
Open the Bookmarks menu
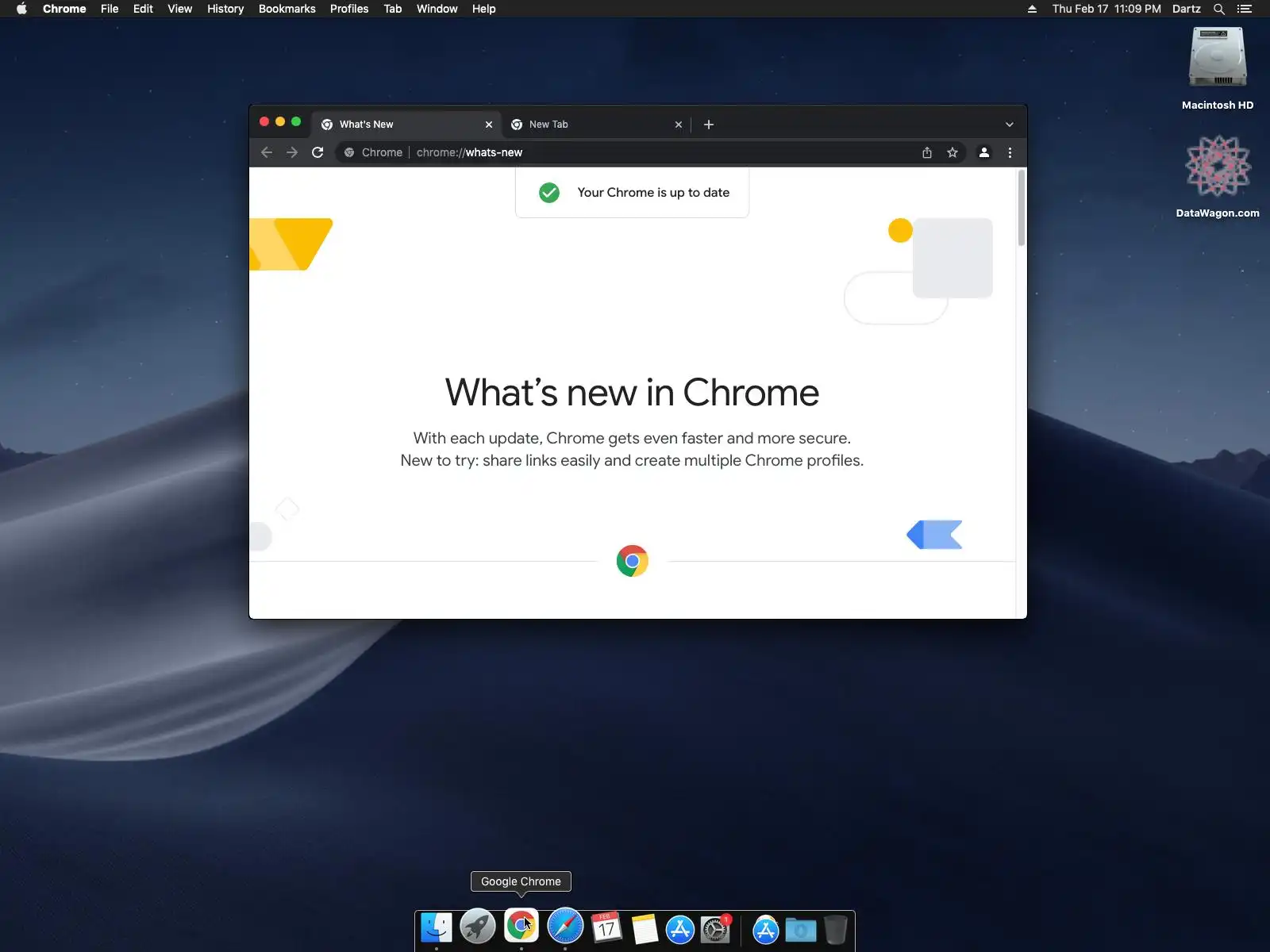pyautogui.click(x=287, y=9)
